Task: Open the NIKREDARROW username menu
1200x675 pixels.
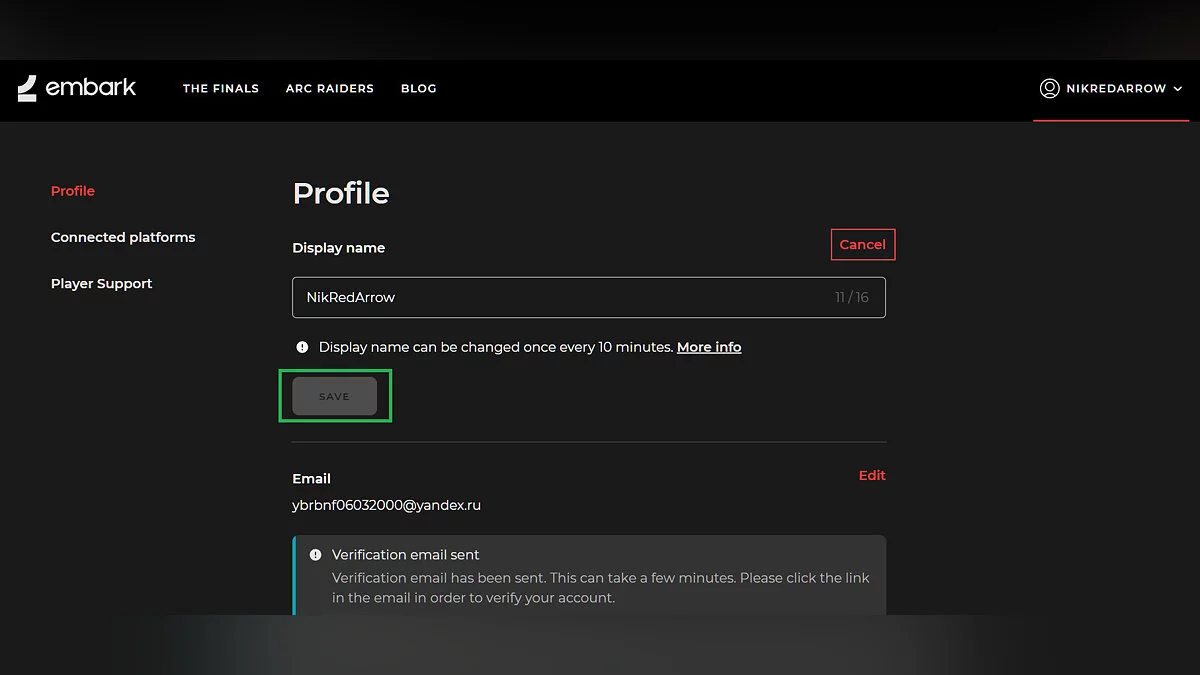Action: [1116, 89]
